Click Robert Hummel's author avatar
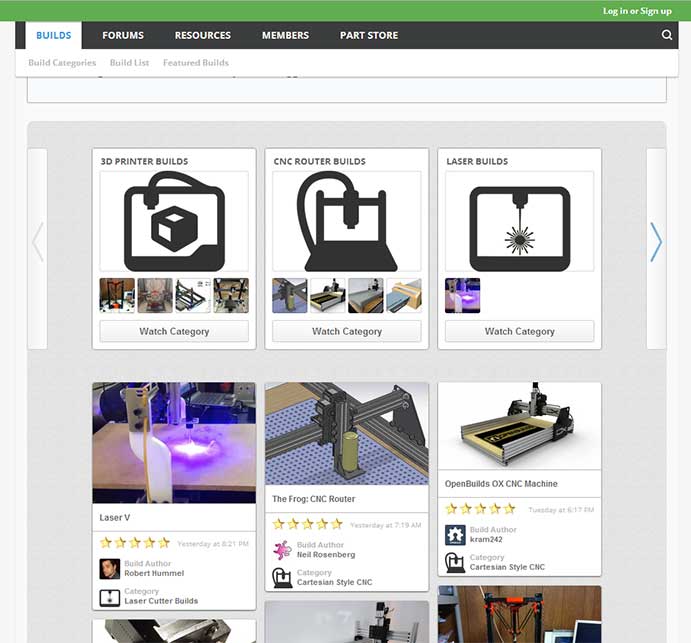This screenshot has height=643, width=691. 110,569
